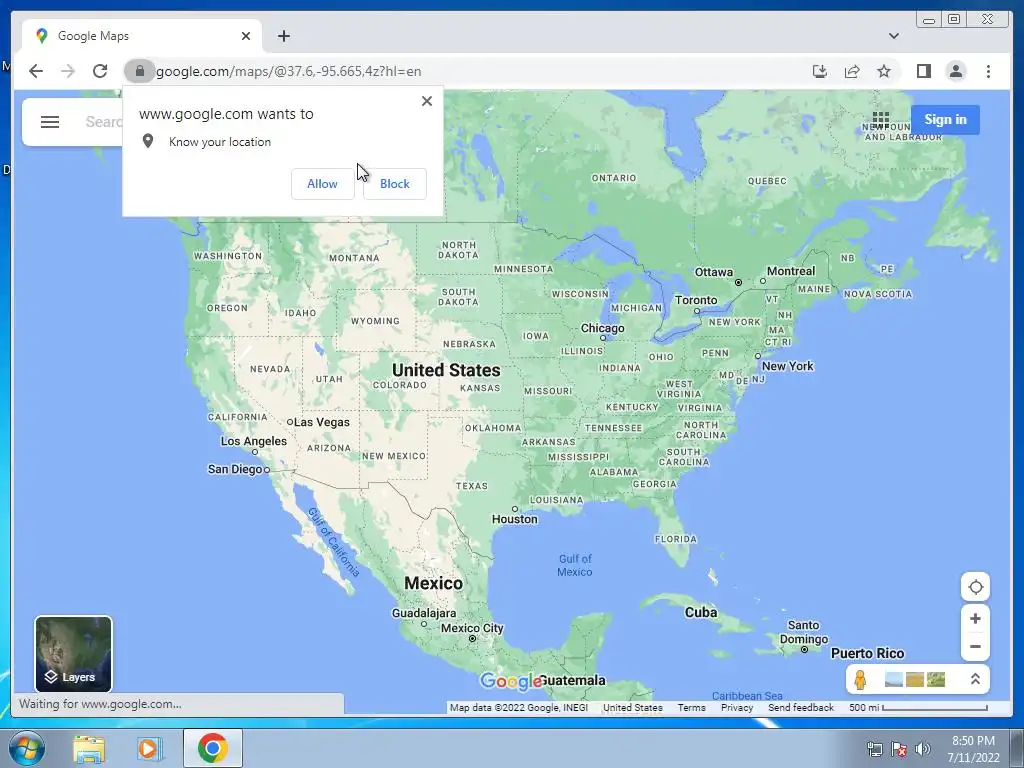Open the Layers map type thumbnail
Image resolution: width=1024 pixels, height=768 pixels.
73,654
